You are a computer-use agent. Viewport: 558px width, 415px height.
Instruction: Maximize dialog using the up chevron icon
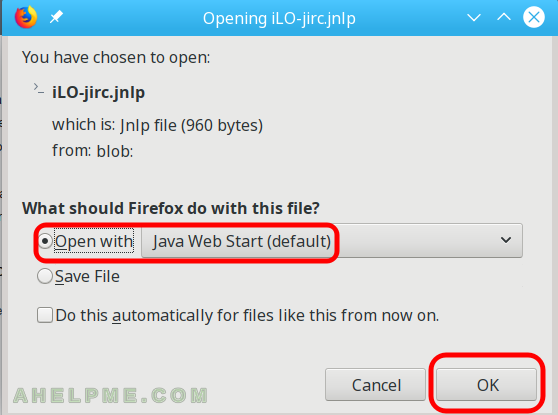pos(504,17)
